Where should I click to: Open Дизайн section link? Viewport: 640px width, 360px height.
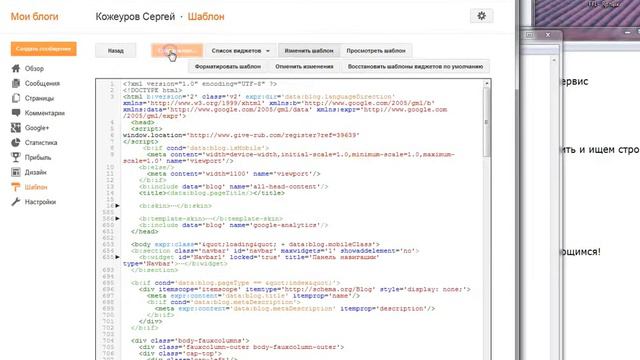tap(36, 172)
